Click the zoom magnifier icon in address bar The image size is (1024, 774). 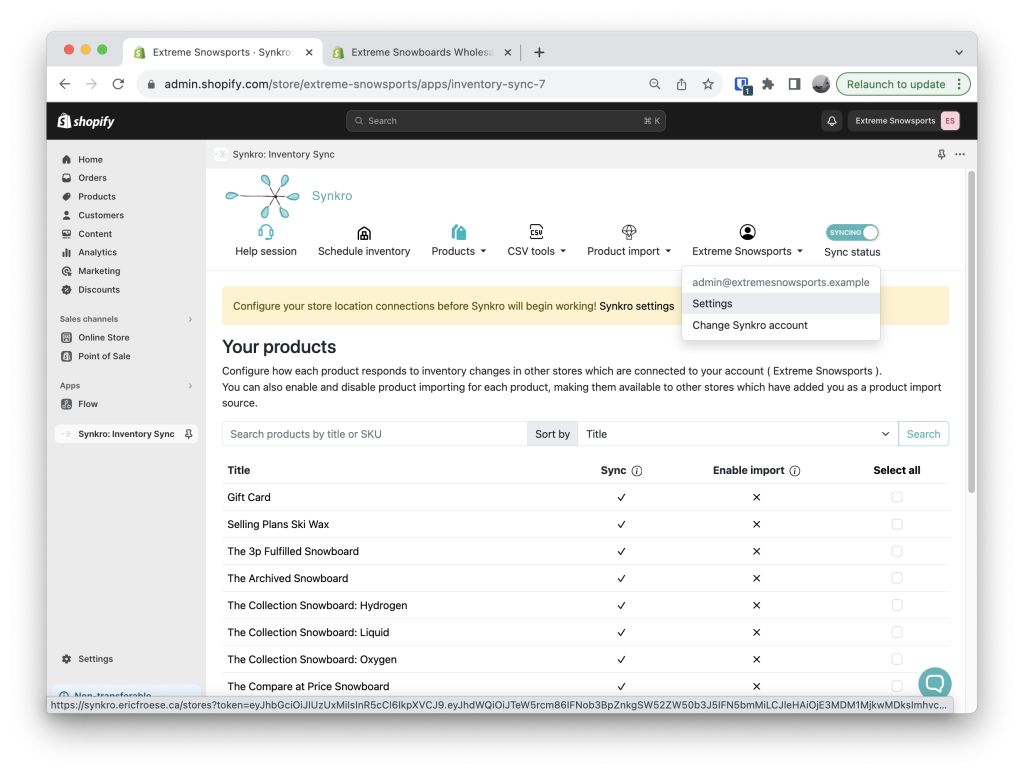click(x=654, y=84)
